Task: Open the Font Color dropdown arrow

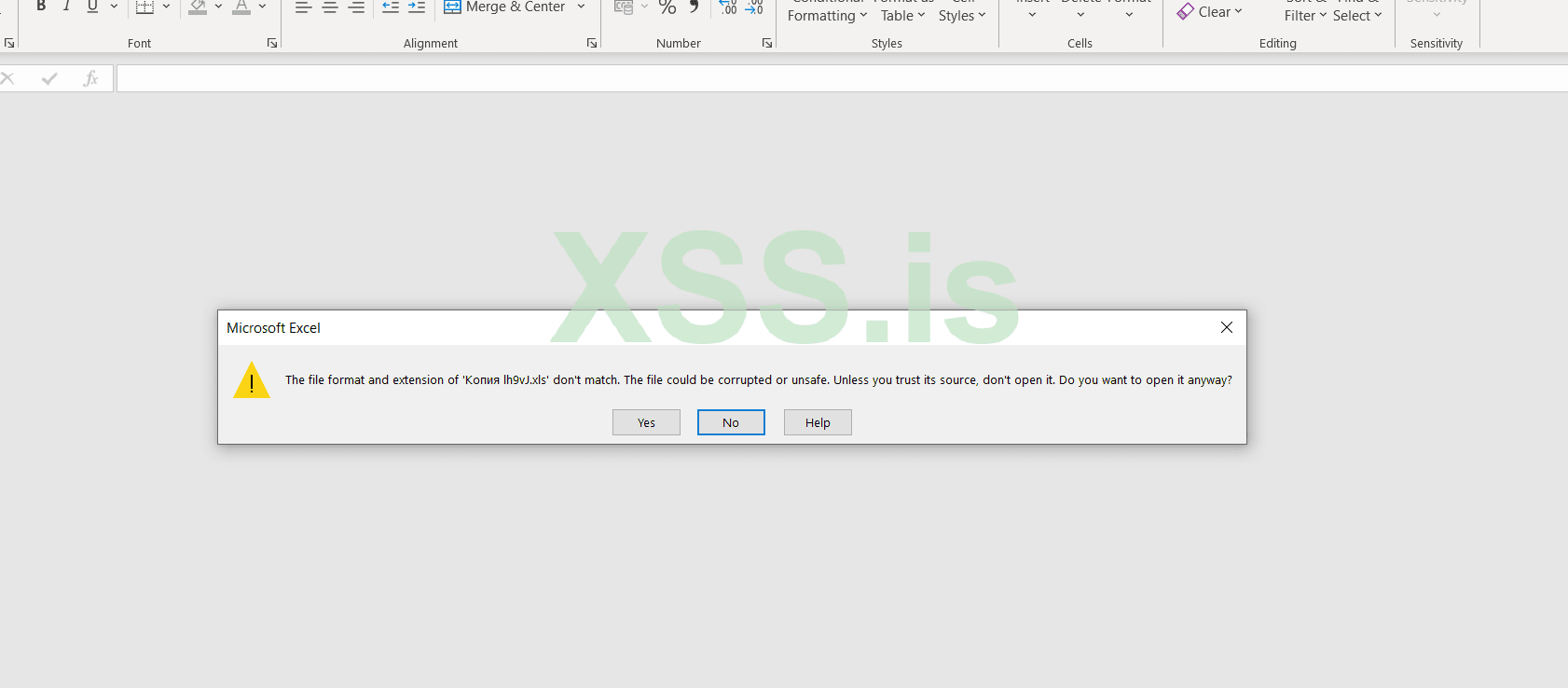Action: 263,7
